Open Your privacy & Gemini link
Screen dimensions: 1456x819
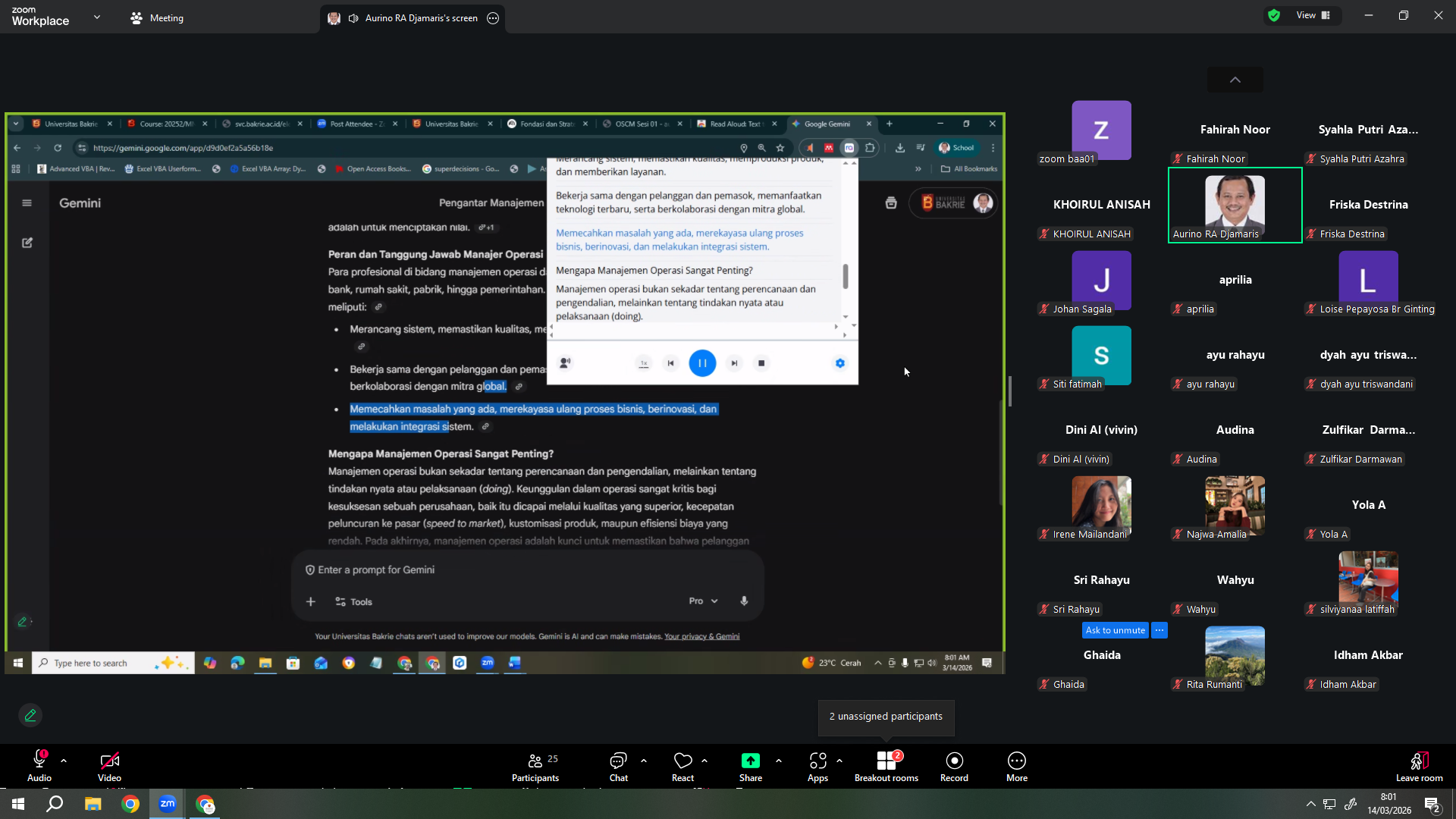click(x=701, y=636)
